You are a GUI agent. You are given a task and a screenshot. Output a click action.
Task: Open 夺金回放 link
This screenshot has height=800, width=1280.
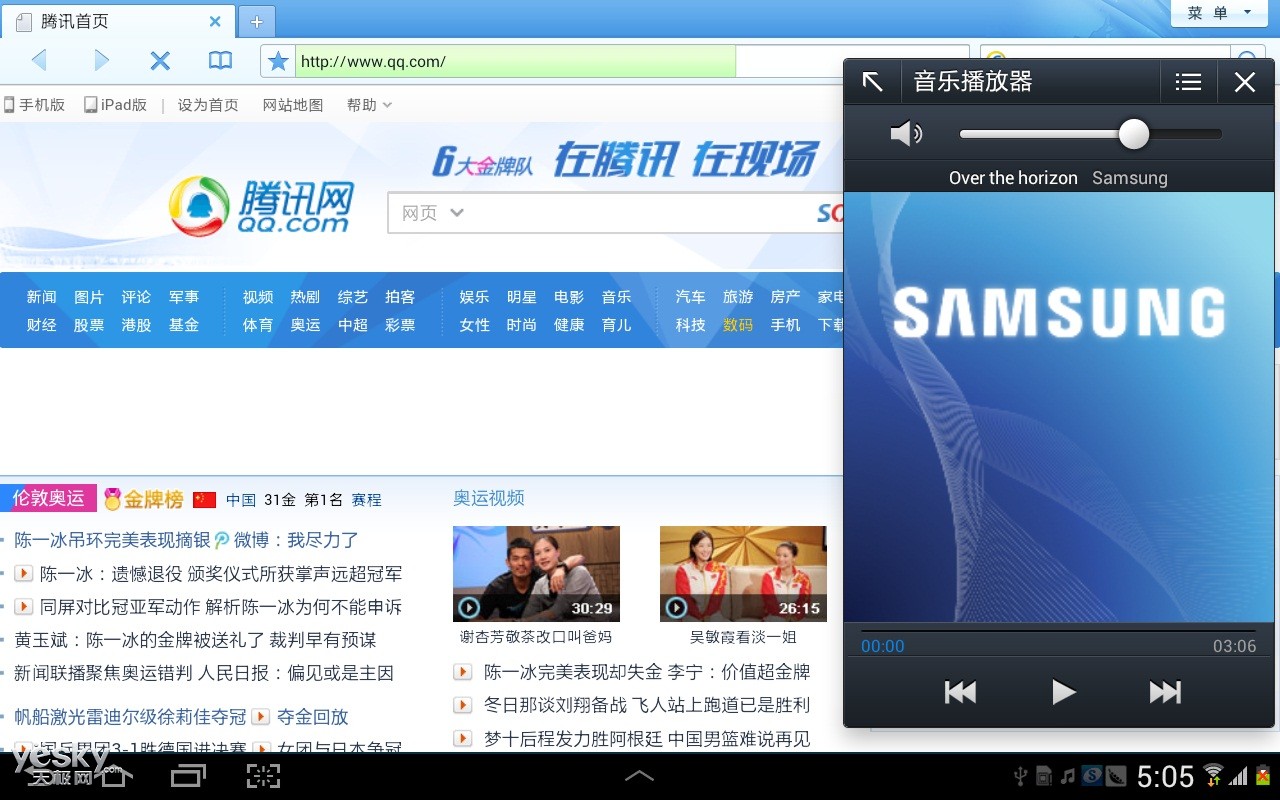(312, 717)
